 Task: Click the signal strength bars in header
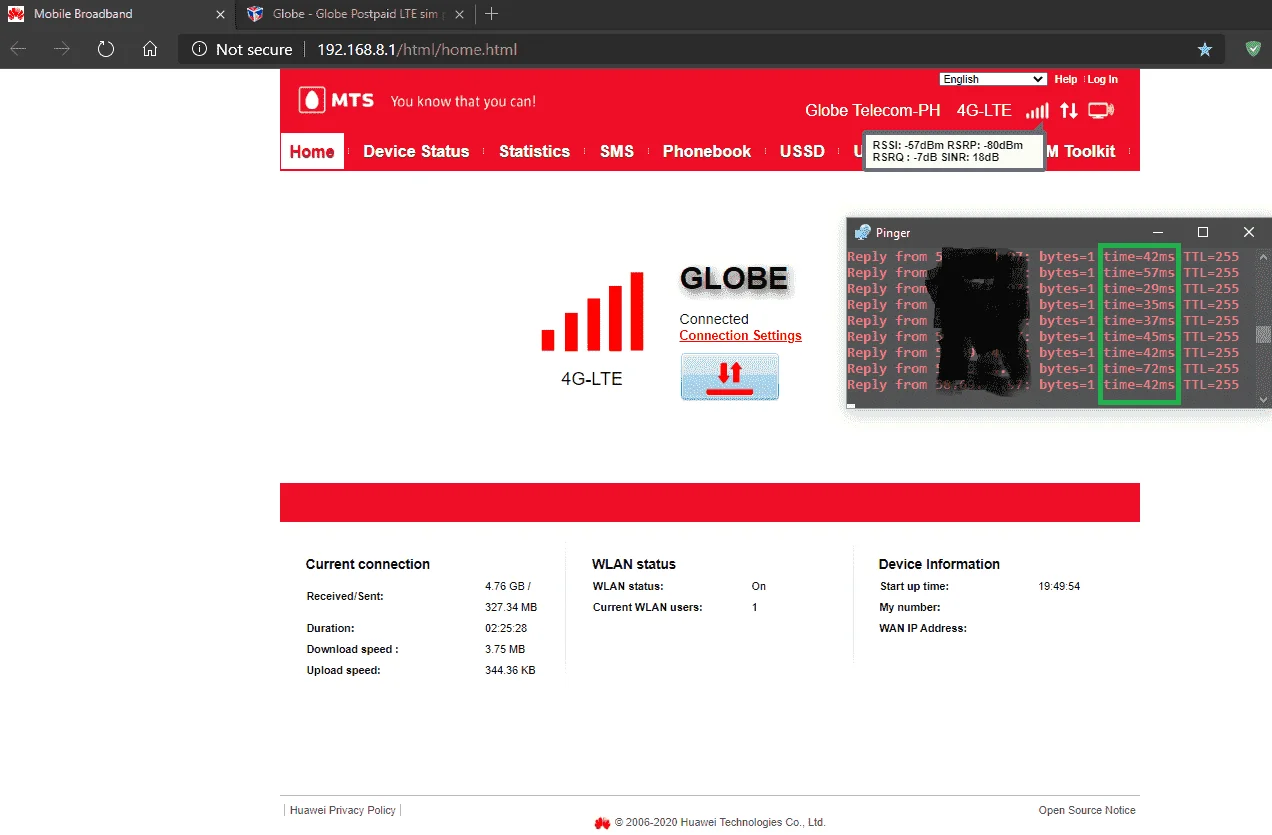click(1037, 110)
